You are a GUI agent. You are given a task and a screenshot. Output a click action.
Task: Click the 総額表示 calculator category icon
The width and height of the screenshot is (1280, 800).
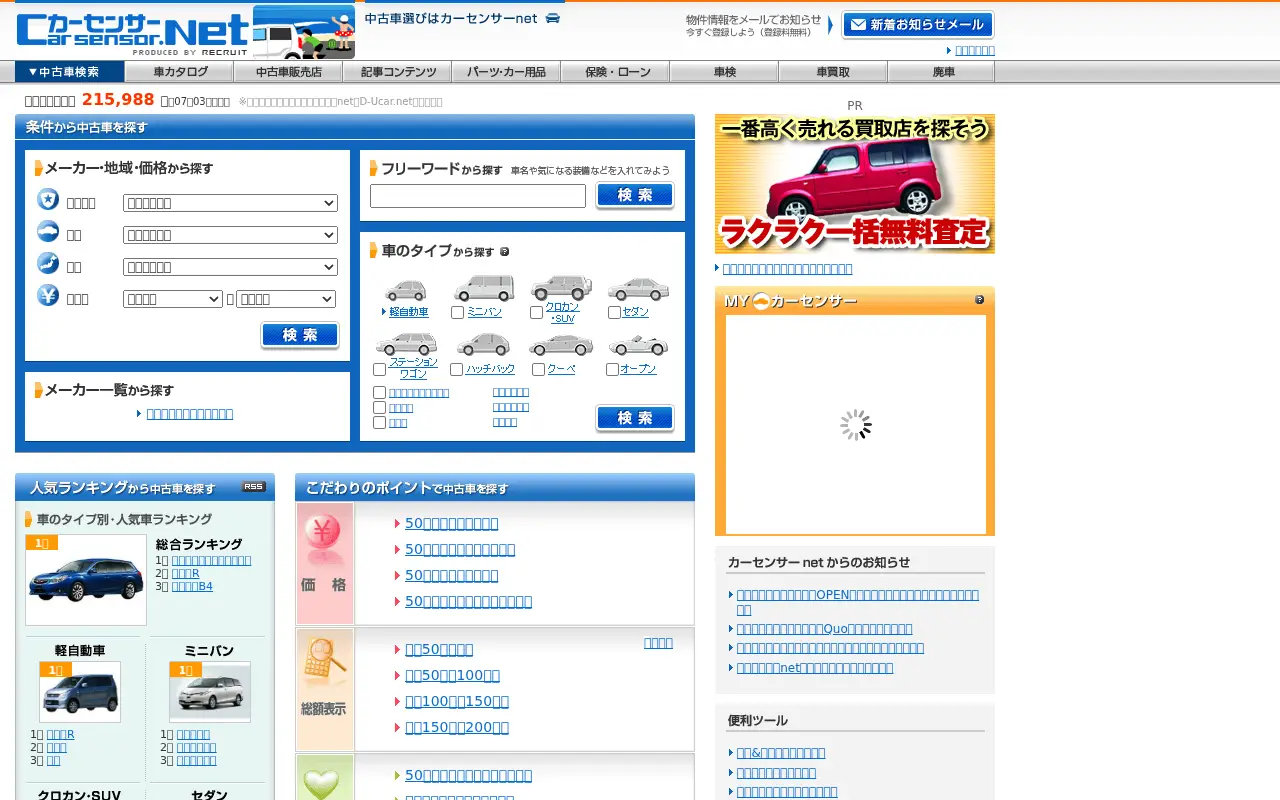[325, 690]
